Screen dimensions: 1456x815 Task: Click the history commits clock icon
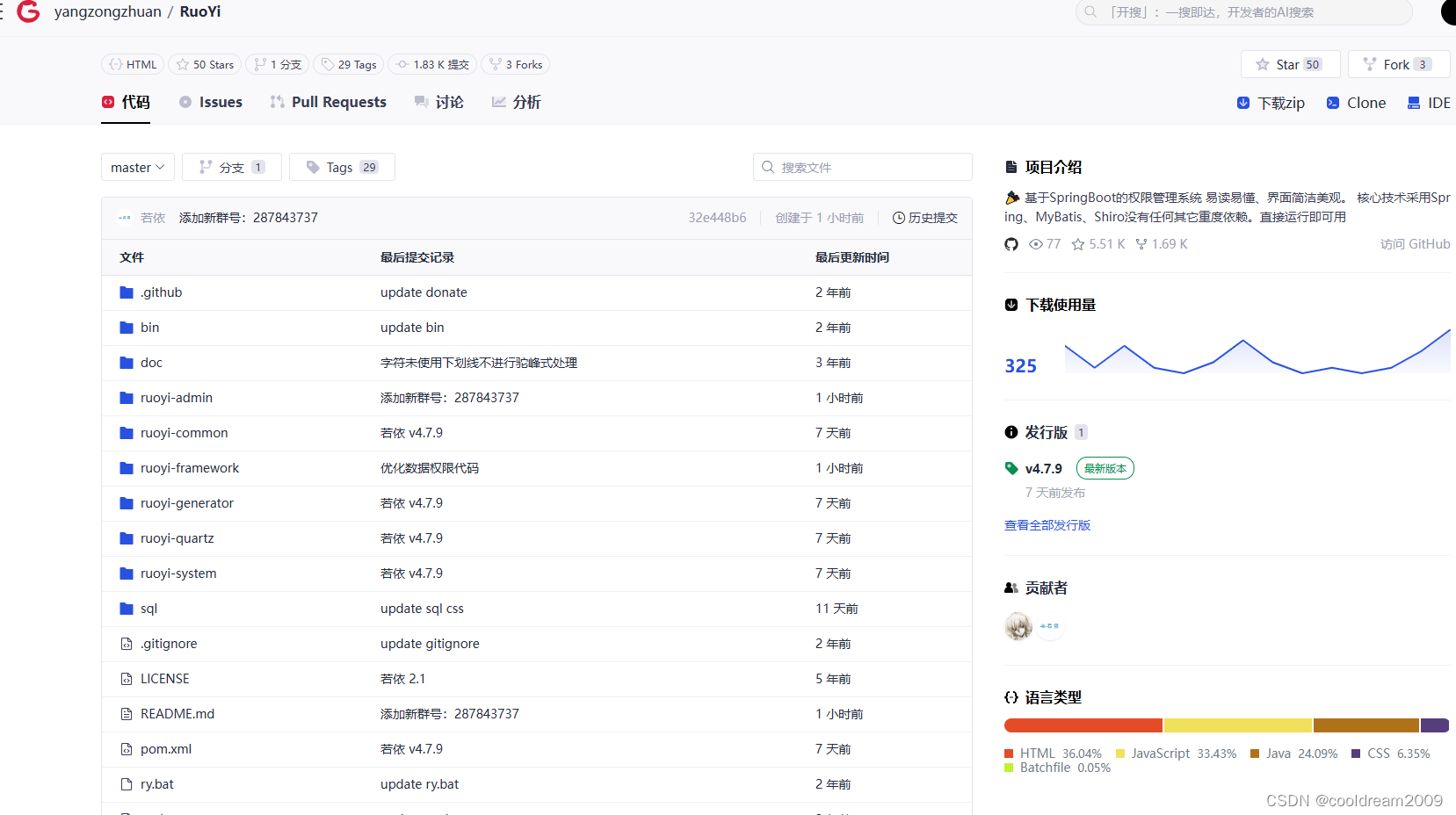(899, 218)
